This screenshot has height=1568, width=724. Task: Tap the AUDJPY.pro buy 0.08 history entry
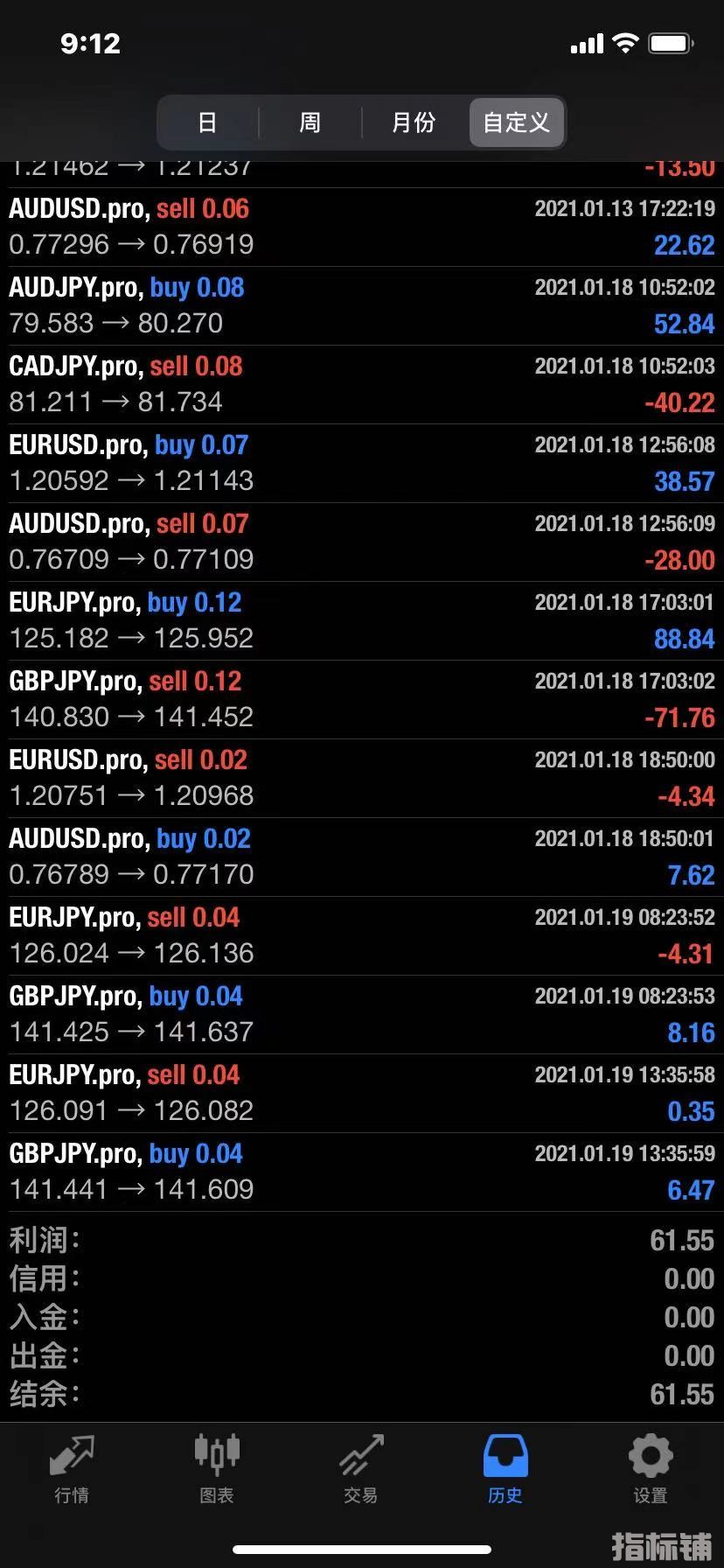(x=362, y=306)
